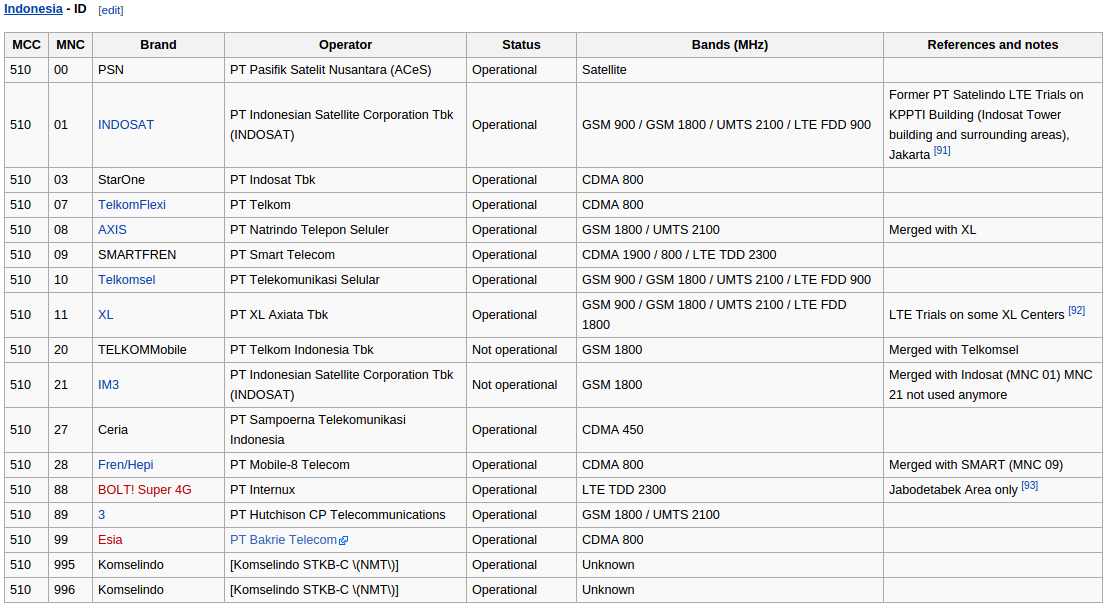Select PT Hutchison CP Telecommunications cell
This screenshot has height=608, width=1109.
pyautogui.click(x=345, y=515)
